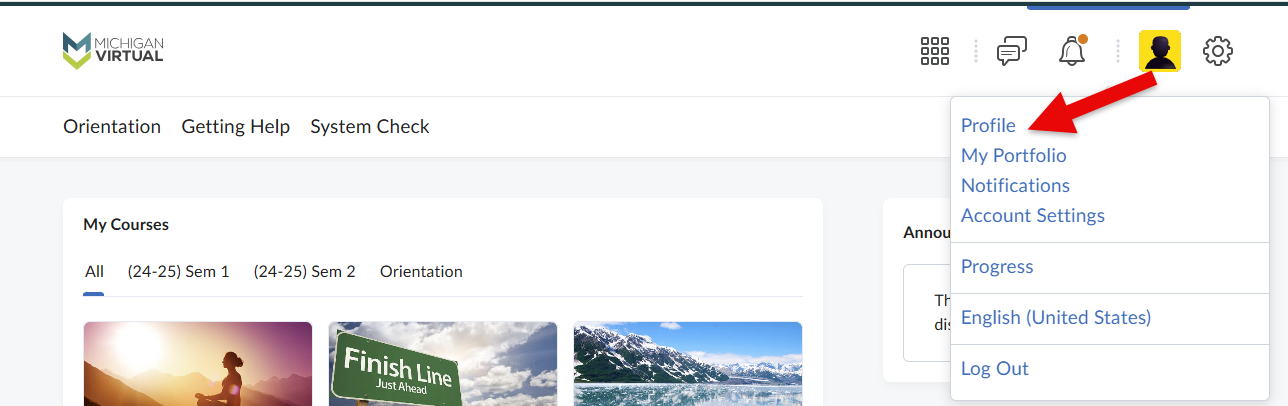Go to the Getting Help link
Image resolution: width=1288 pixels, height=406 pixels.
pyautogui.click(x=235, y=126)
